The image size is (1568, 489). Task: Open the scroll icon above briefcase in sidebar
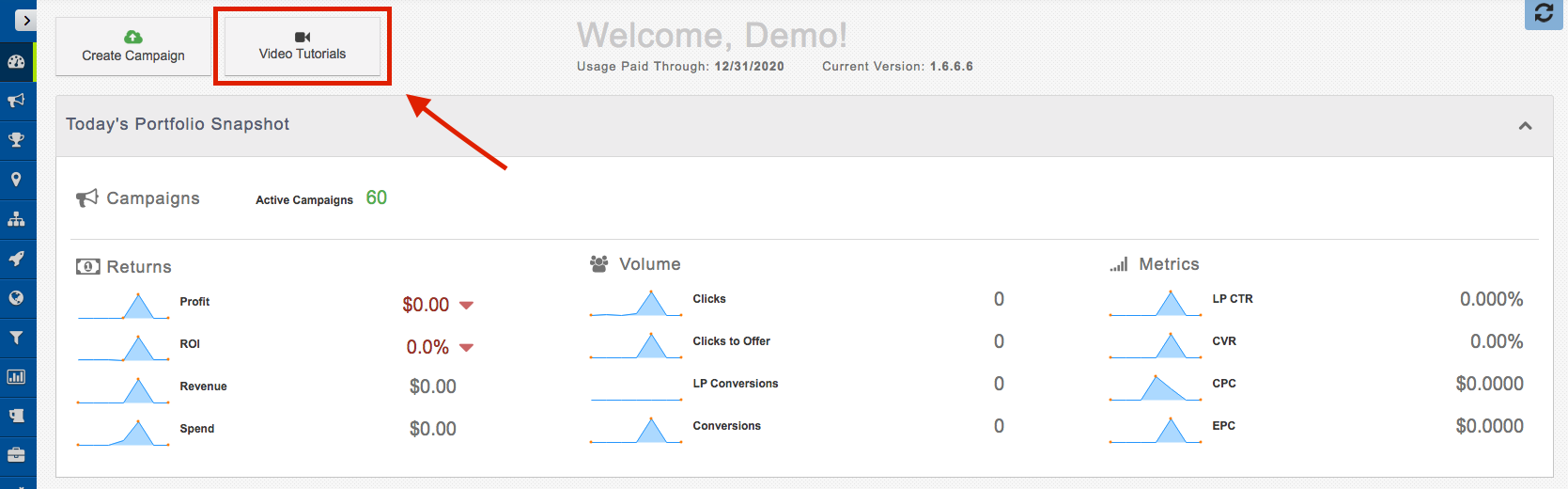click(x=16, y=416)
